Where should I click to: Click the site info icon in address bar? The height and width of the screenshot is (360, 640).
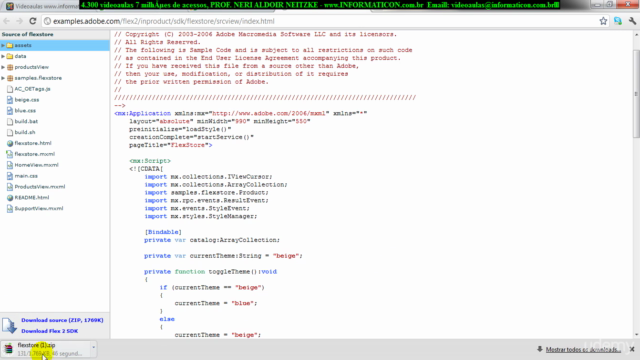pyautogui.click(x=47, y=21)
